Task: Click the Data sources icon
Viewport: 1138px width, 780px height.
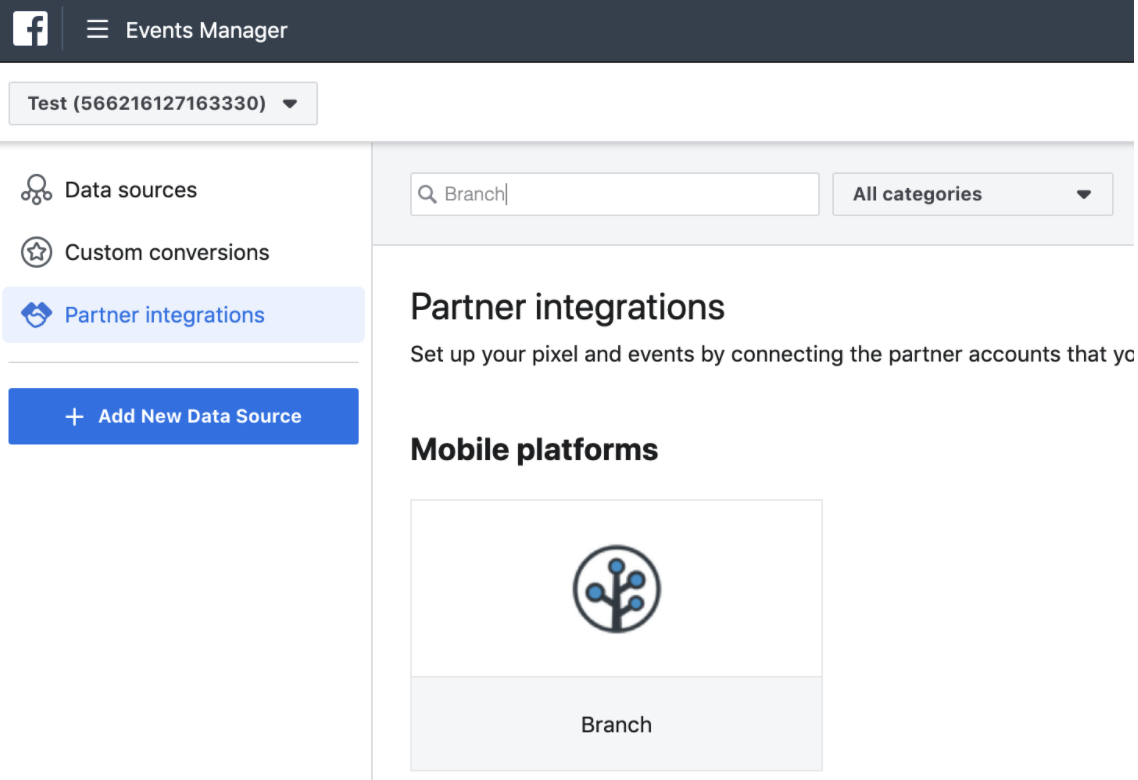Action: [36, 190]
